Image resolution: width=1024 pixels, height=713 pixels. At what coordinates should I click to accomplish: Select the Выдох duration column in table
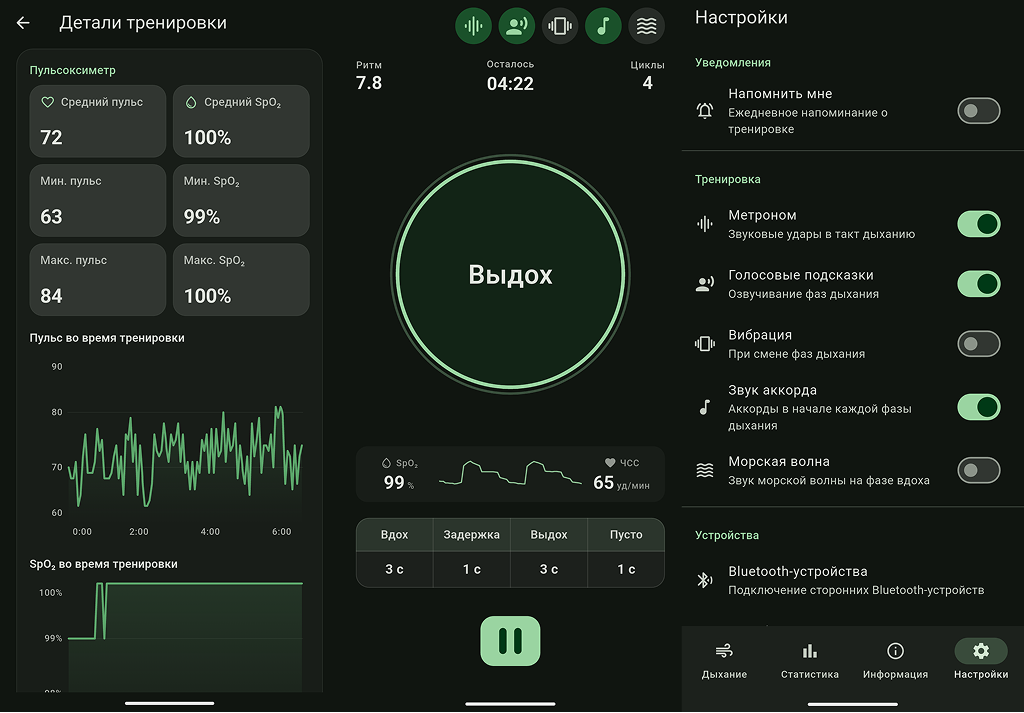[549, 552]
